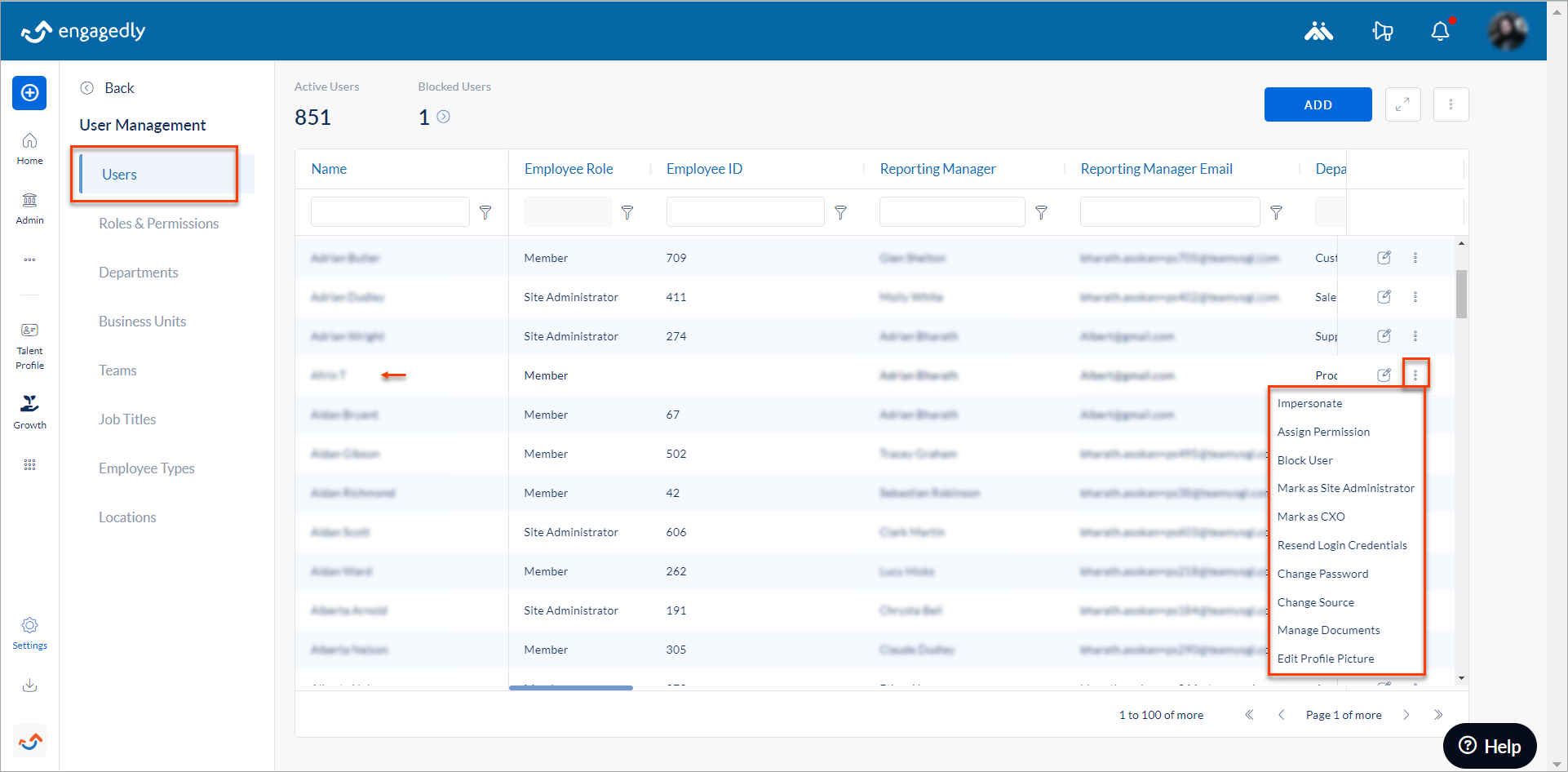Jump to last page using double chevron
The width and height of the screenshot is (1568, 772).
[x=1438, y=715]
